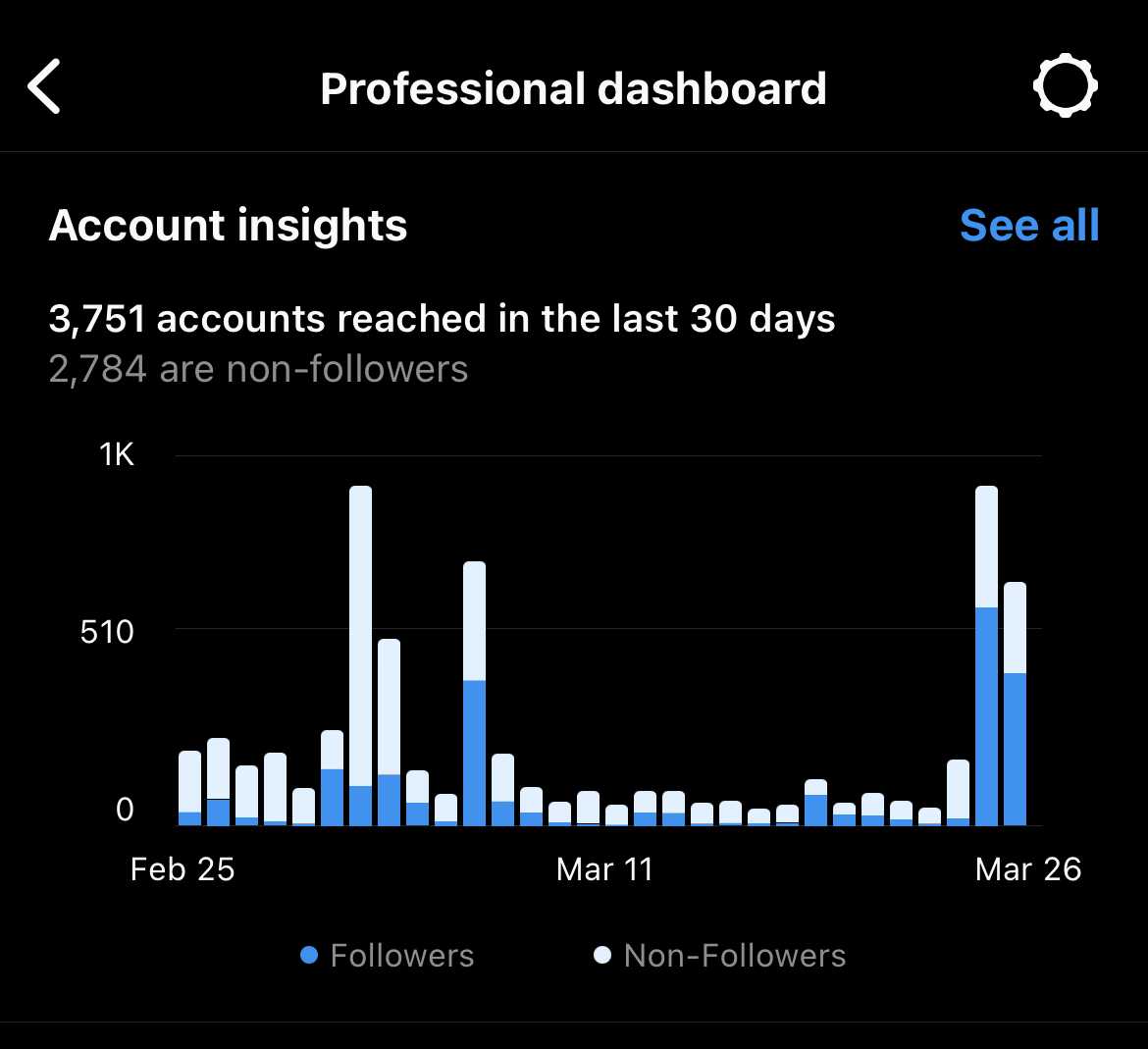Open settings via the gear icon
The image size is (1148, 1049).
pyautogui.click(x=1065, y=86)
